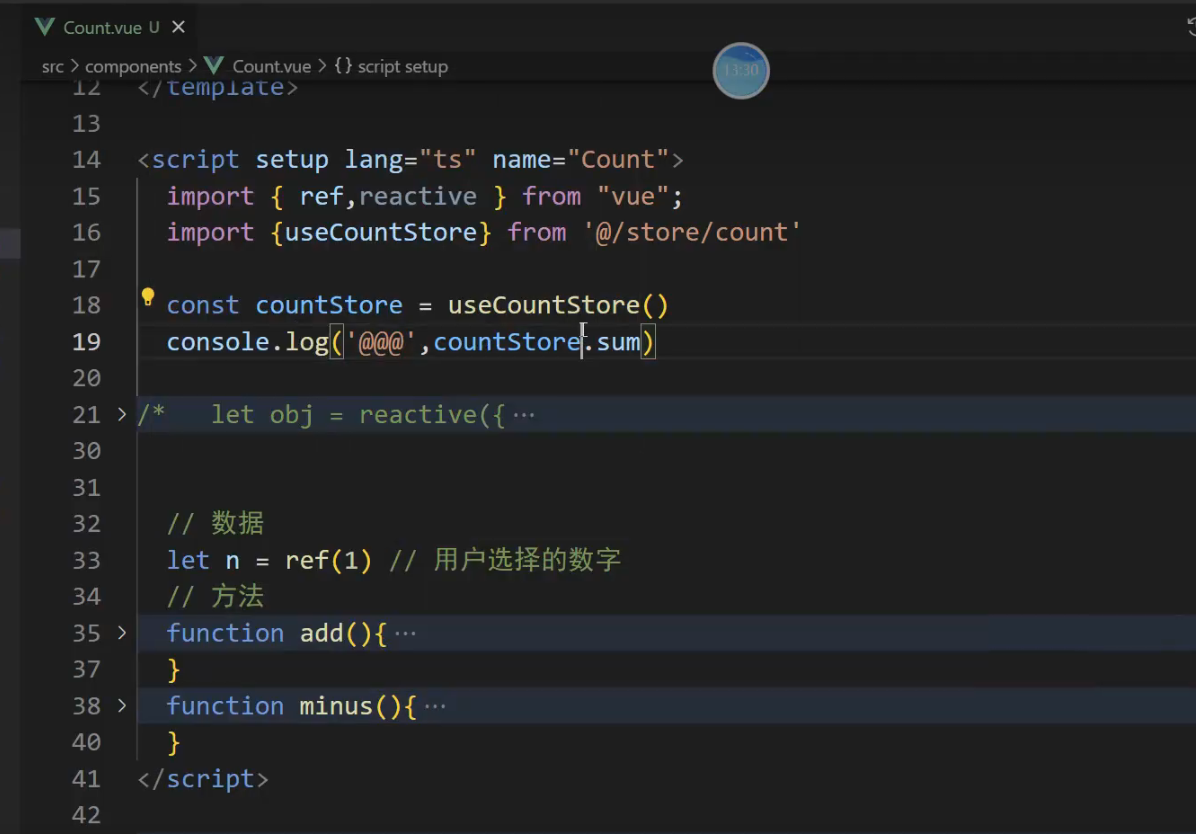Click the lang="ts" attribute value
This screenshot has width=1196, height=835.
448,159
